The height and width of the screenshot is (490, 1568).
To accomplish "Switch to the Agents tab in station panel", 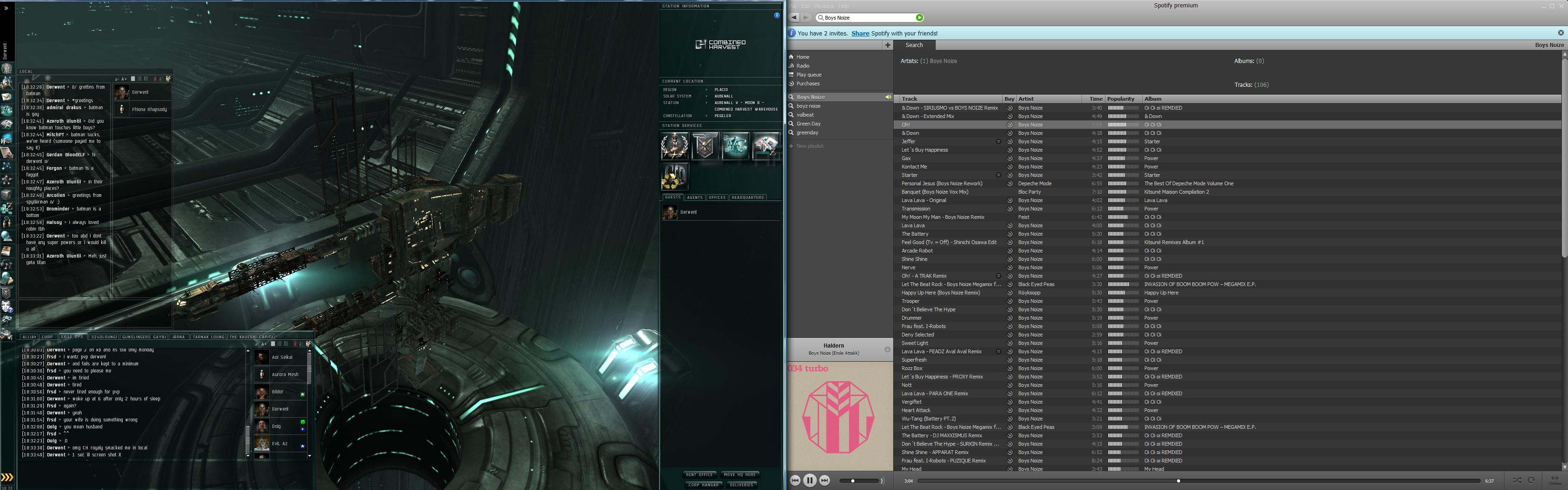I will (694, 197).
